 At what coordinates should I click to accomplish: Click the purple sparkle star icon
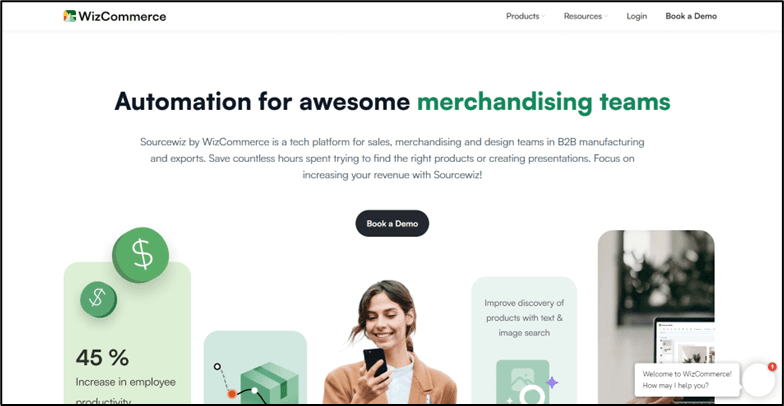(552, 382)
